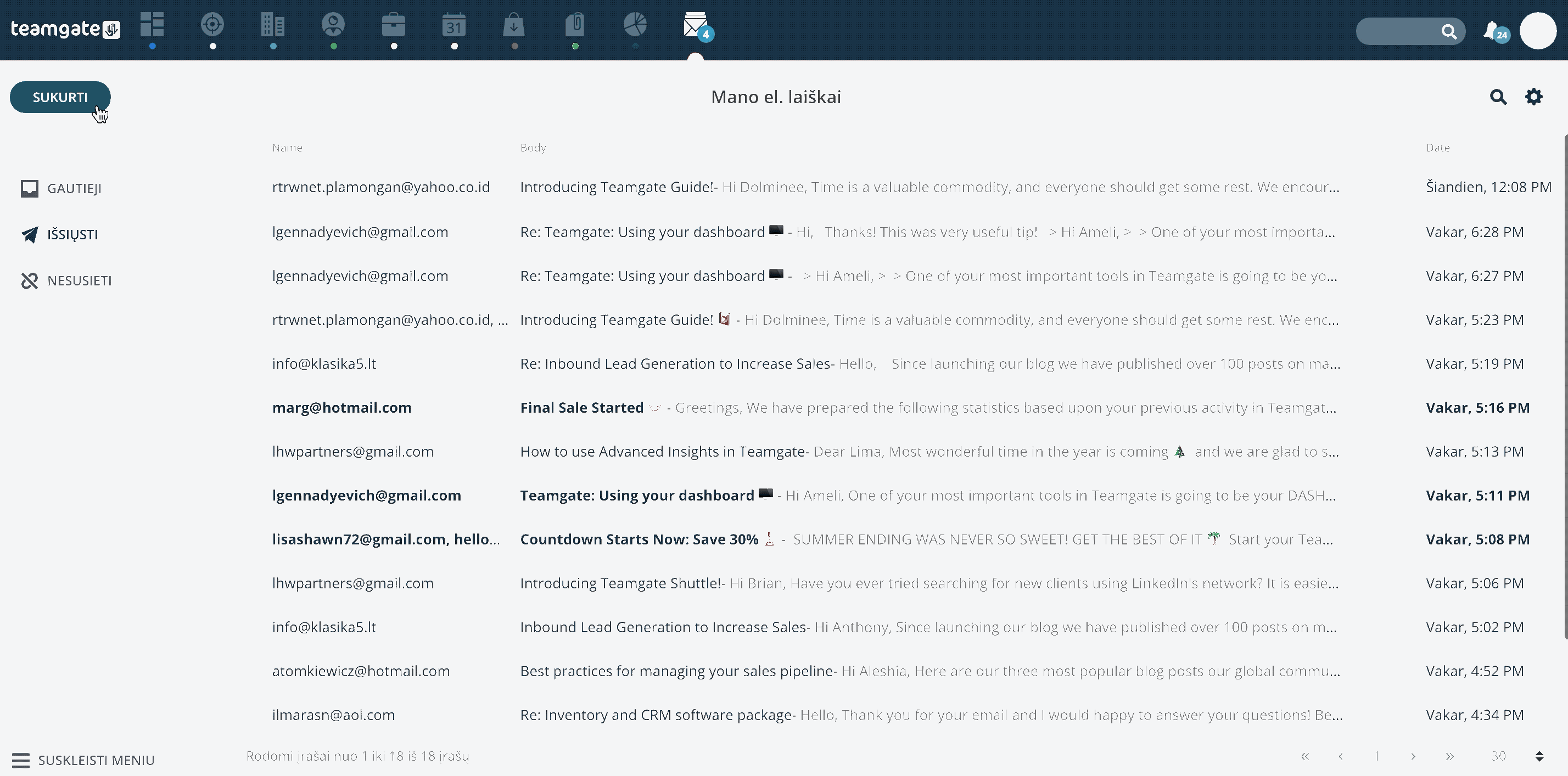Screen dimensions: 1568x776
Task: Open email from ilmarasn@aol.com
Action: point(901,715)
